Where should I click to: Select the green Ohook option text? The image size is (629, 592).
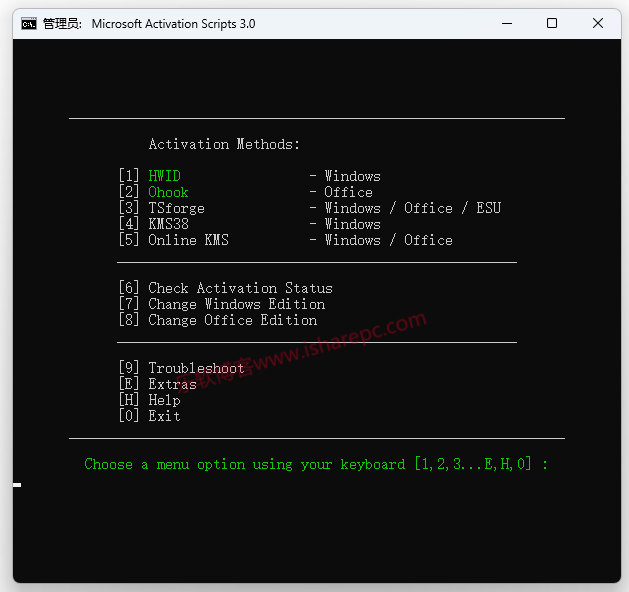click(x=168, y=192)
